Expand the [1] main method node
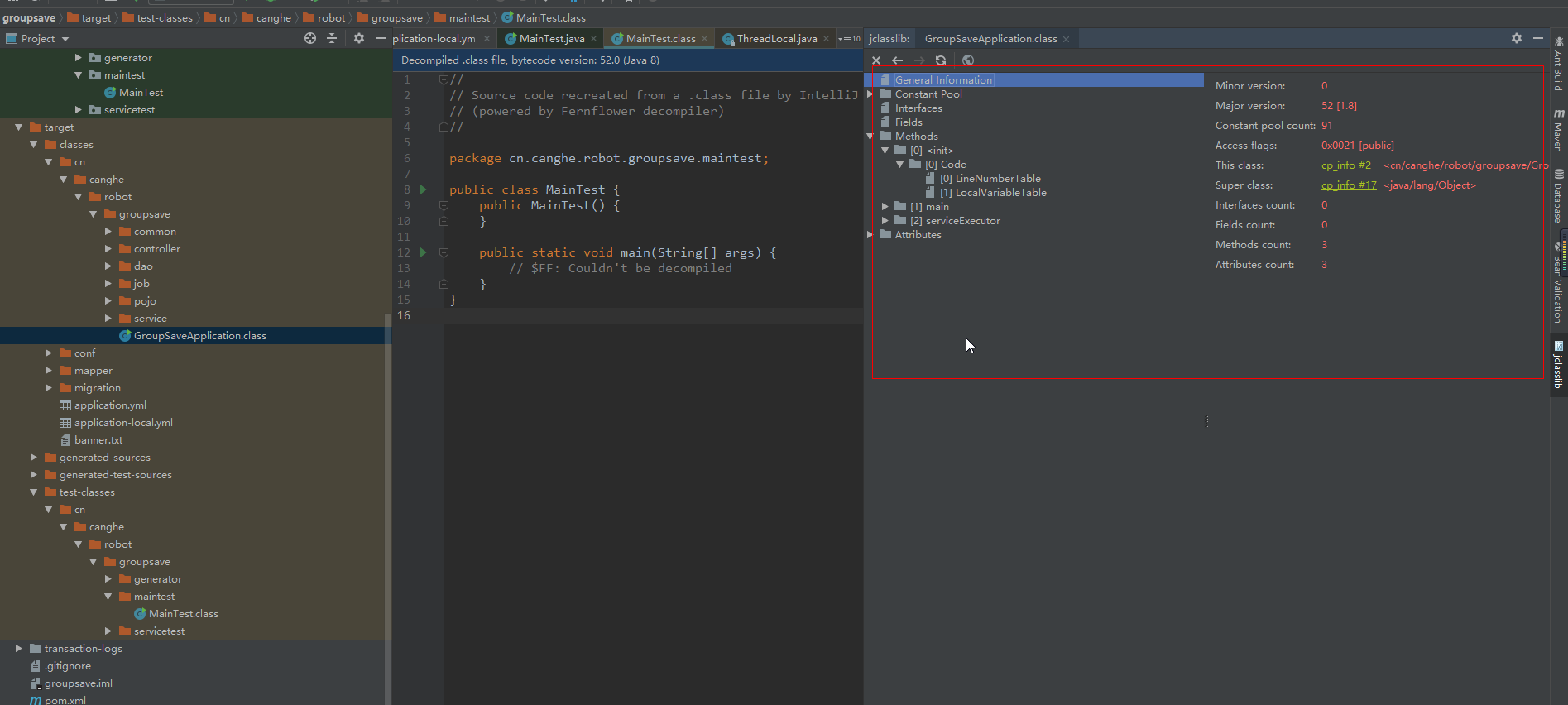The image size is (1568, 705). click(x=885, y=207)
